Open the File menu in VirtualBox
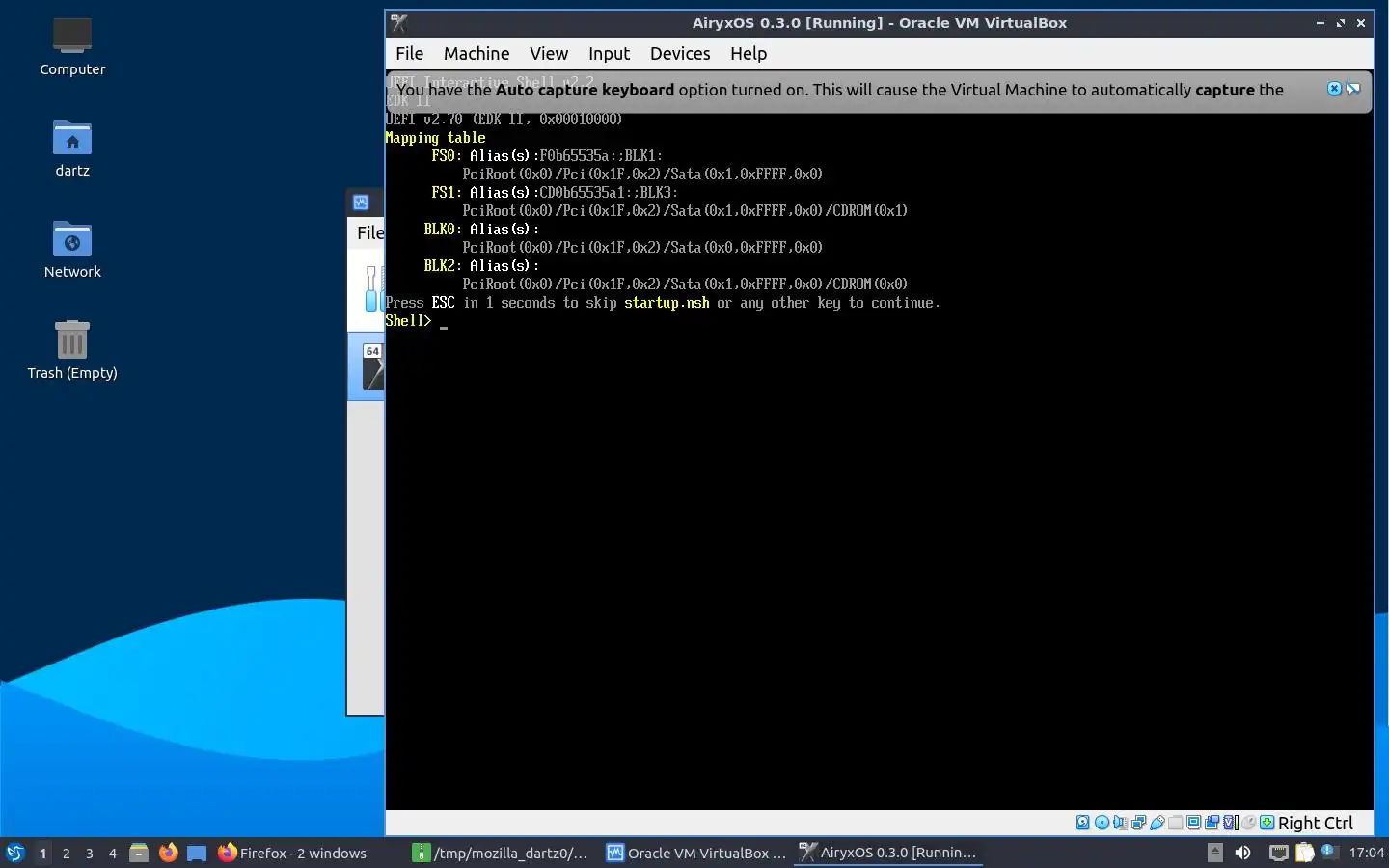The width and height of the screenshot is (1389, 868). click(x=409, y=54)
